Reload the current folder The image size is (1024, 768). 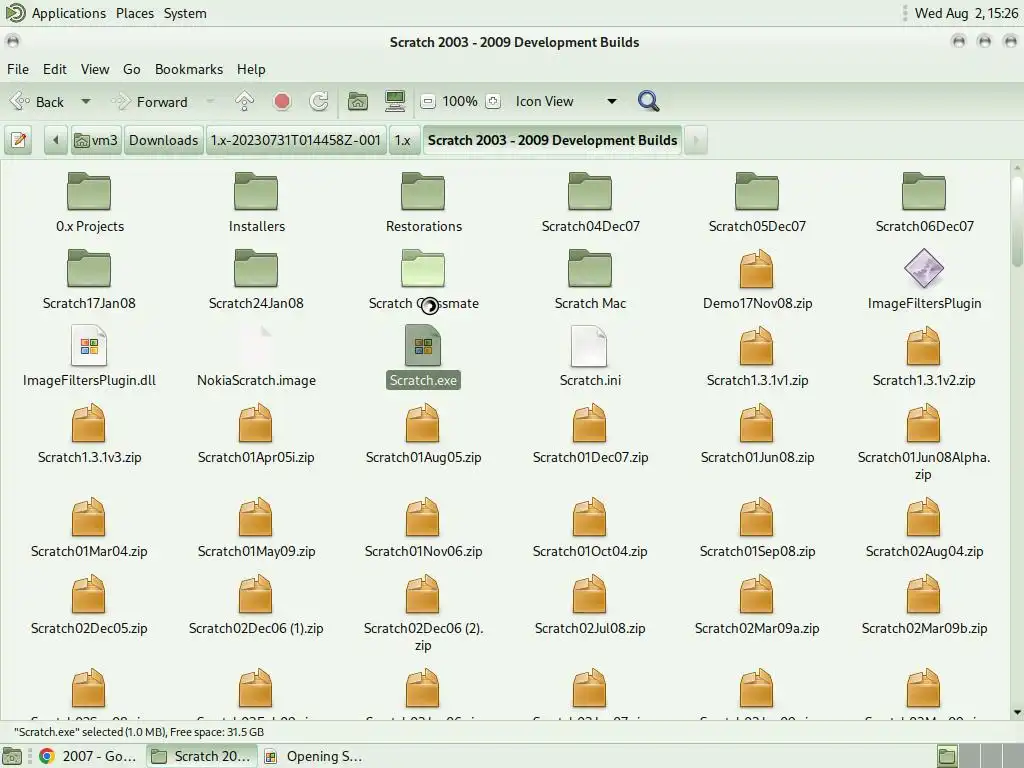tap(319, 101)
